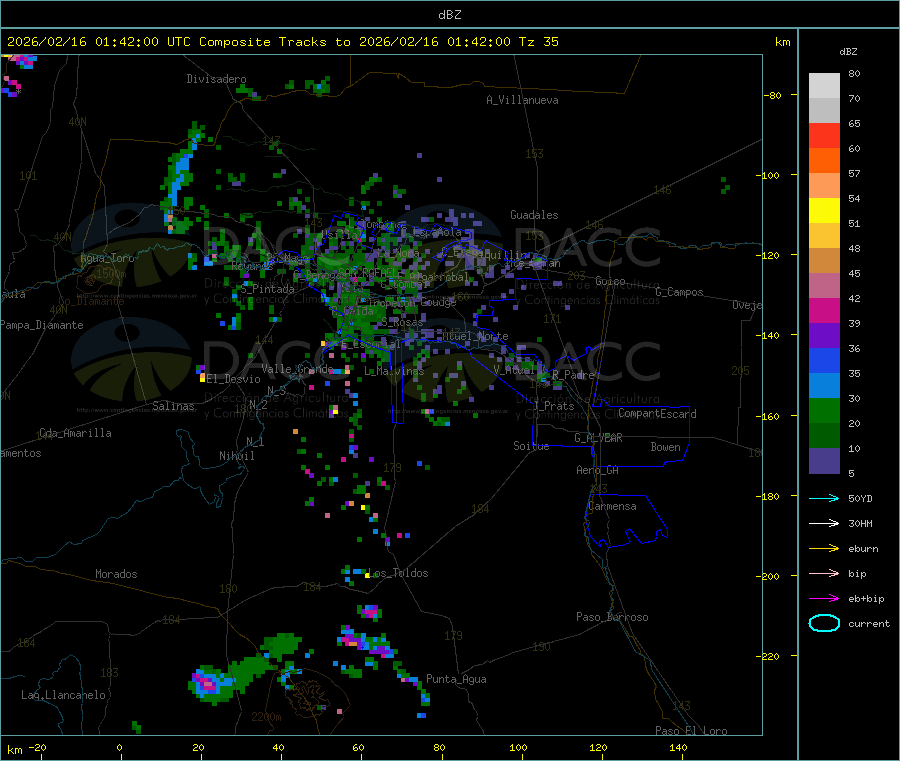
Task: Click the Paso_El_Loro map label
Action: click(x=691, y=731)
